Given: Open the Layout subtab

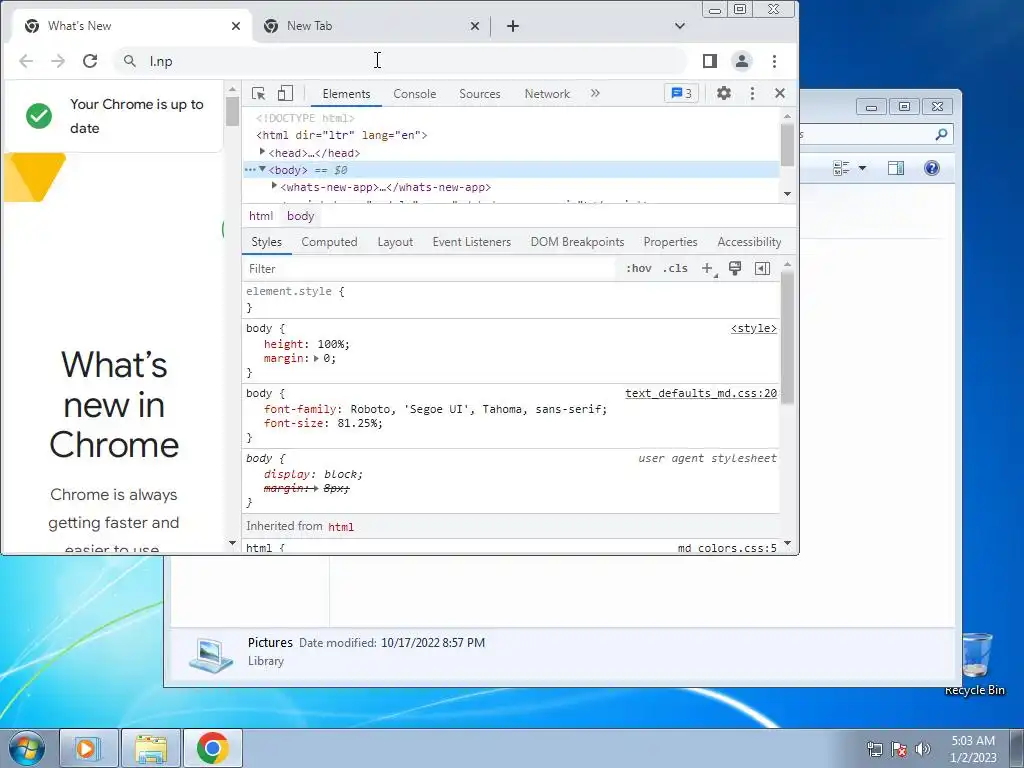Looking at the screenshot, I should [x=395, y=242].
